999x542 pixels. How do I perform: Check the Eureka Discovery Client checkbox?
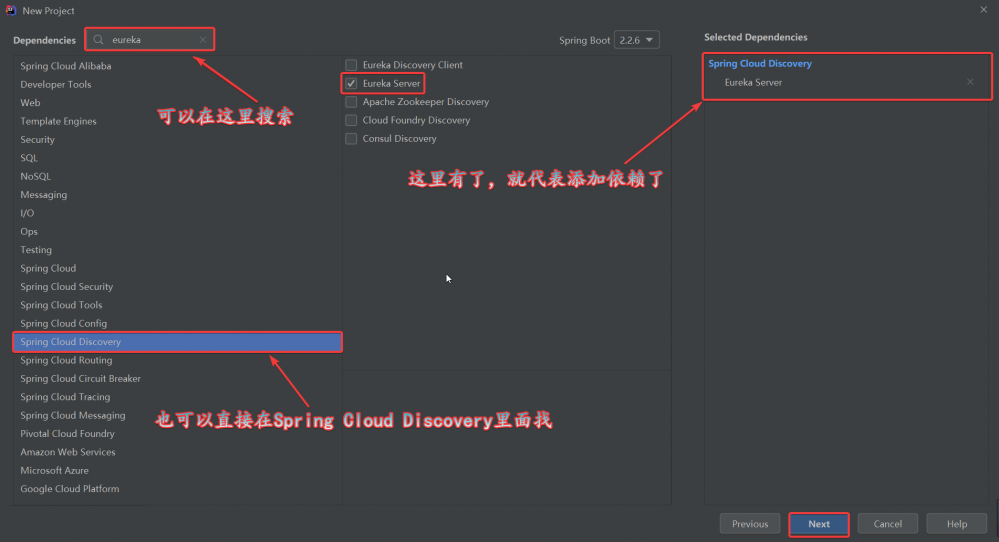351,65
